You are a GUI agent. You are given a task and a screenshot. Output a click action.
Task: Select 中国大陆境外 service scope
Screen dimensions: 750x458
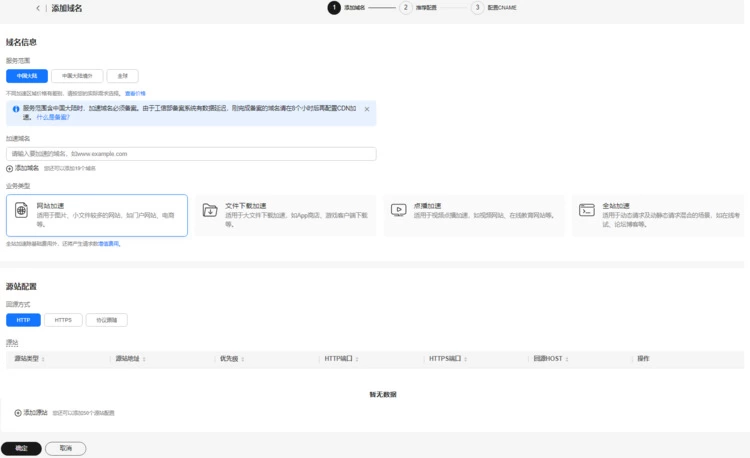(77, 76)
